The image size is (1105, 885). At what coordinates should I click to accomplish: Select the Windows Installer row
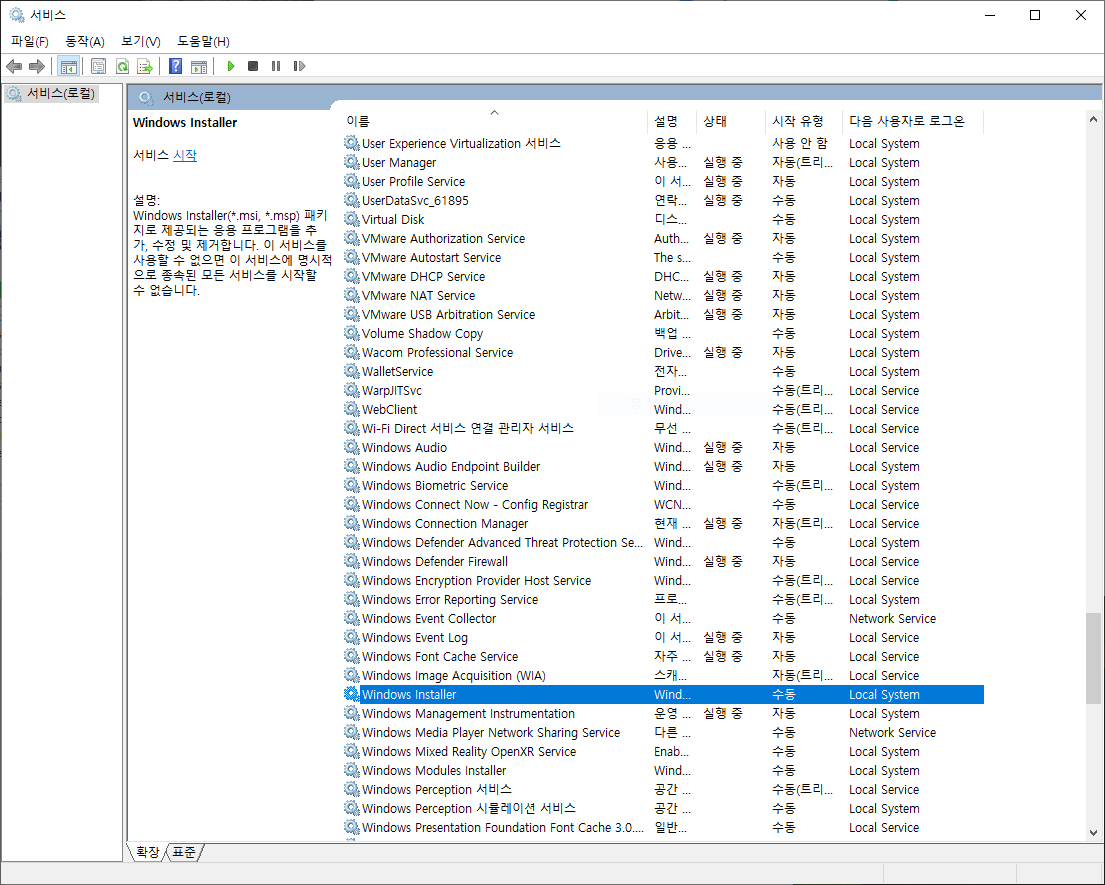(x=663, y=695)
